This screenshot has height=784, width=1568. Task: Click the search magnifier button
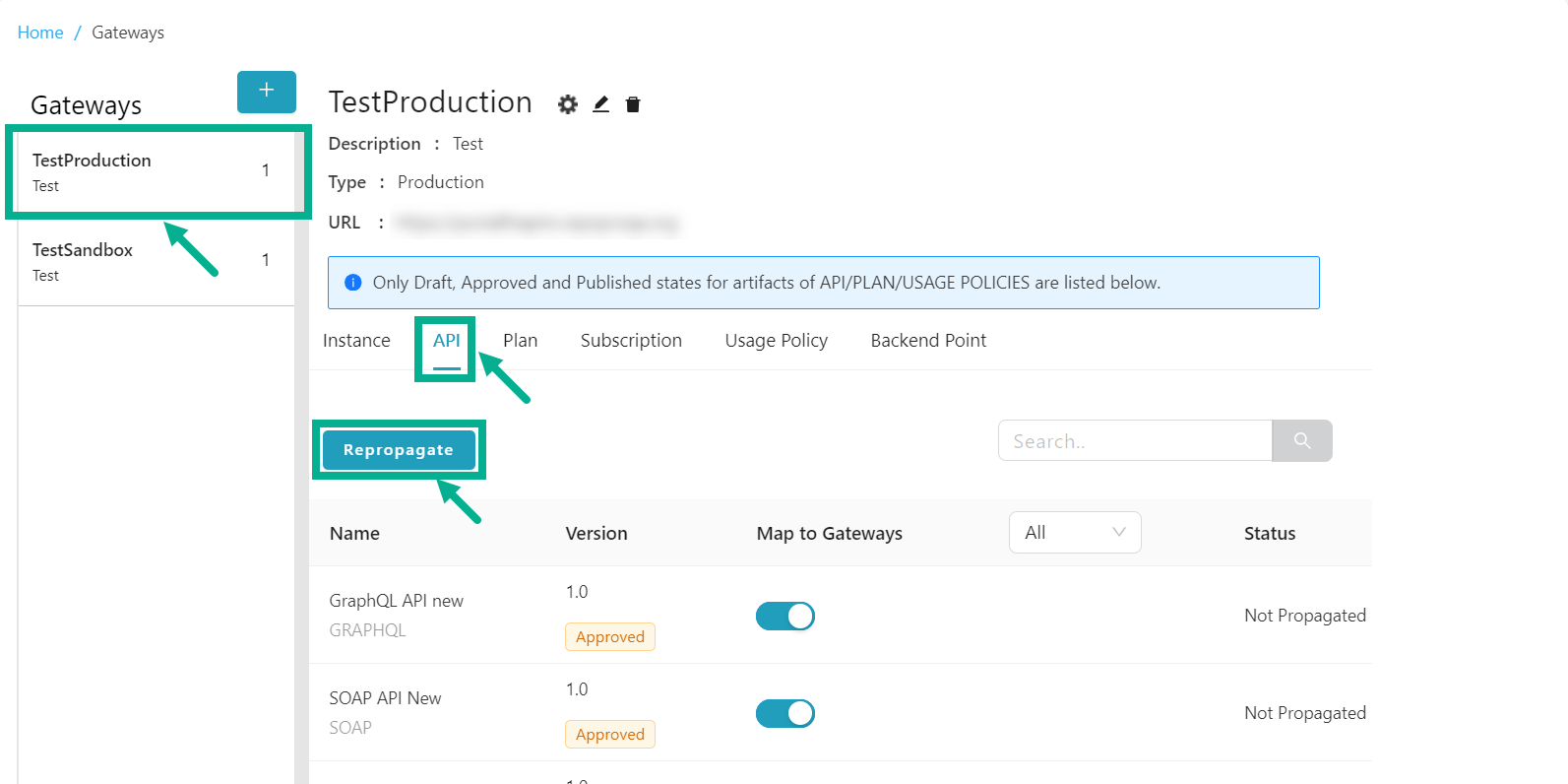pos(1301,441)
